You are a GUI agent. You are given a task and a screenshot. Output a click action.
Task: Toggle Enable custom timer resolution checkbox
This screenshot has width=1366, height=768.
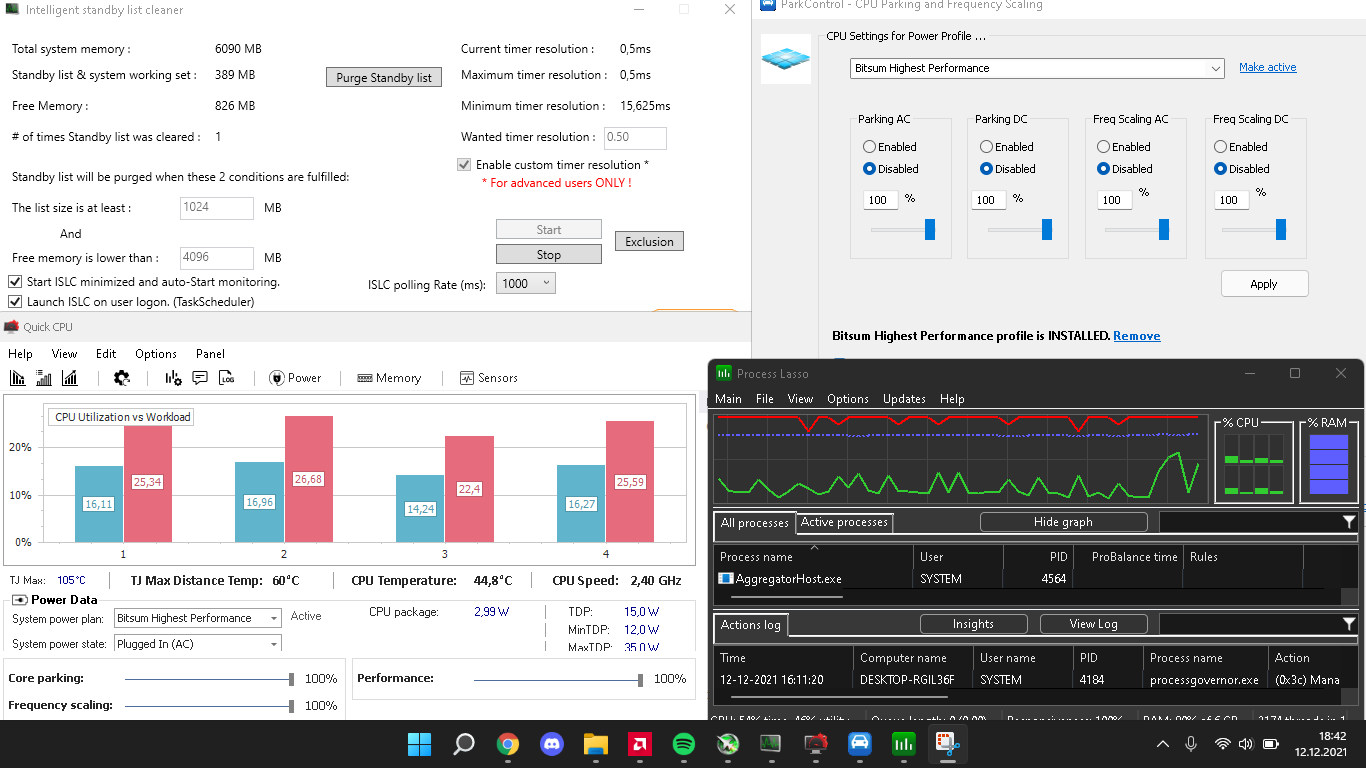(x=464, y=165)
